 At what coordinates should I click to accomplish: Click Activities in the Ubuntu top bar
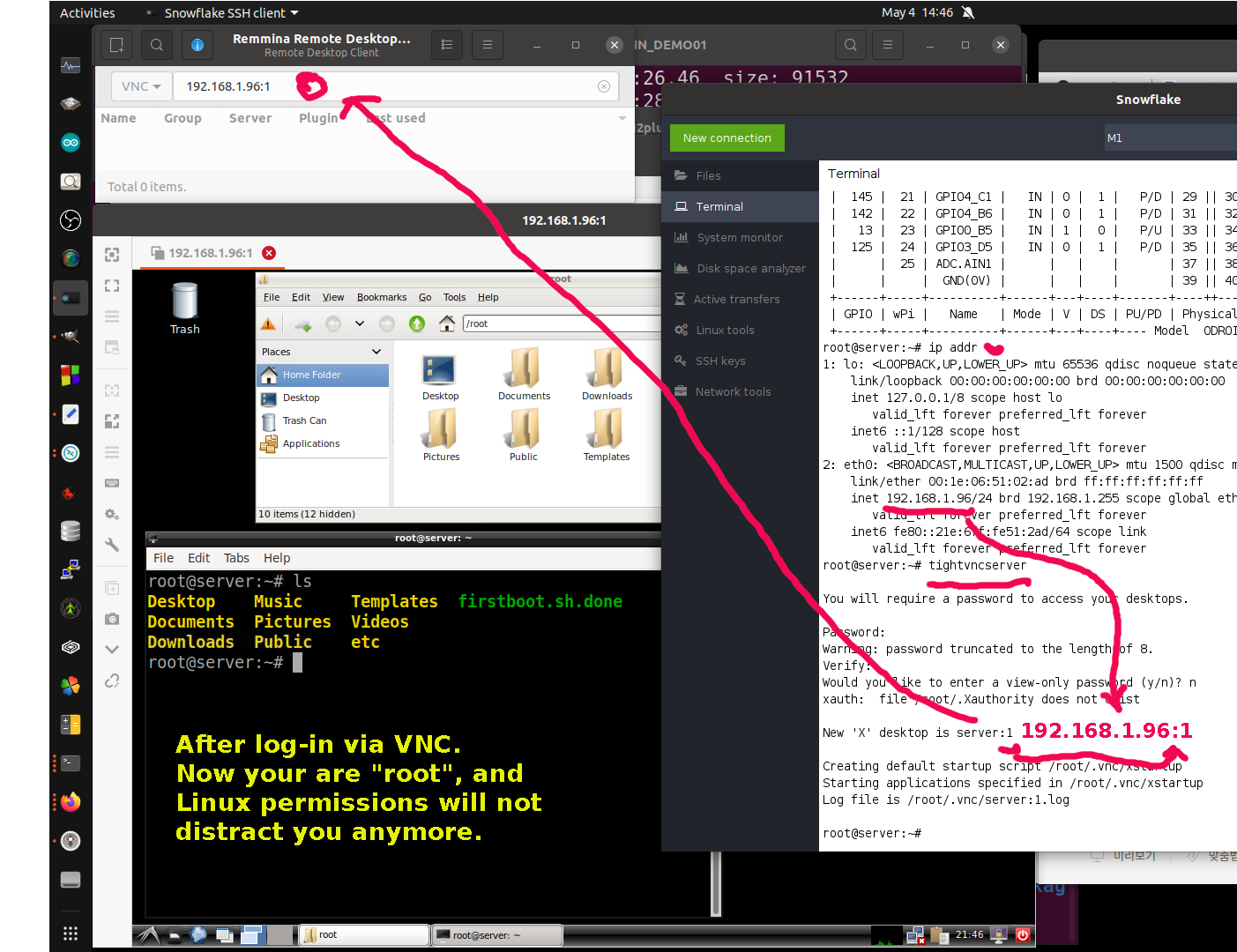tap(87, 12)
